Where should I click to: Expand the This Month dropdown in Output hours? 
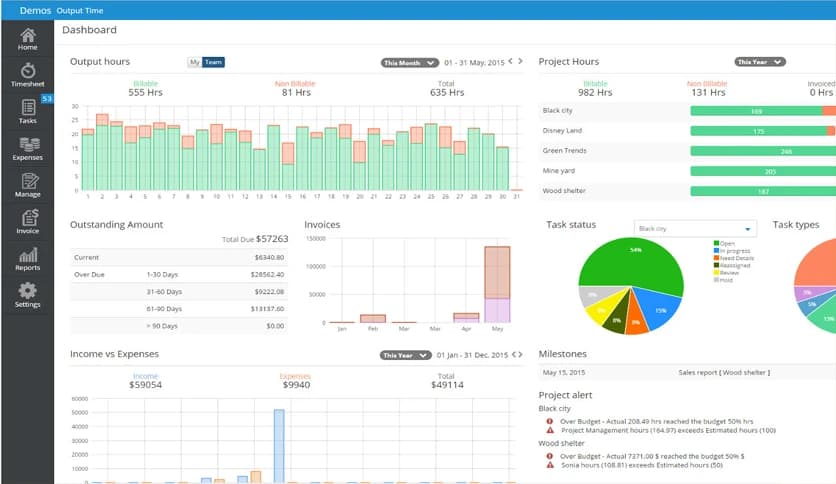click(409, 62)
